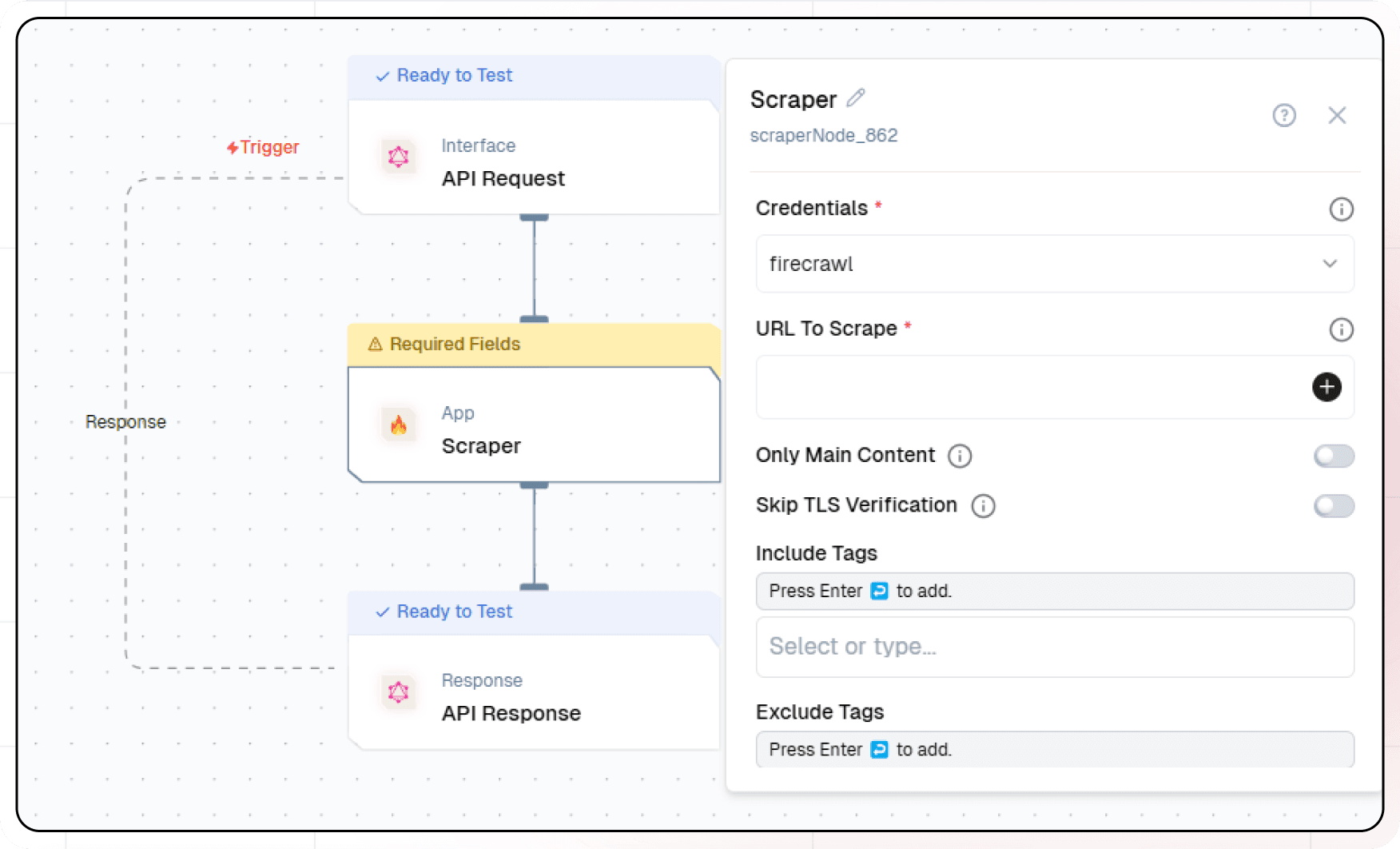
Task: View the Only Main Content info tooltip
Action: pos(961,456)
